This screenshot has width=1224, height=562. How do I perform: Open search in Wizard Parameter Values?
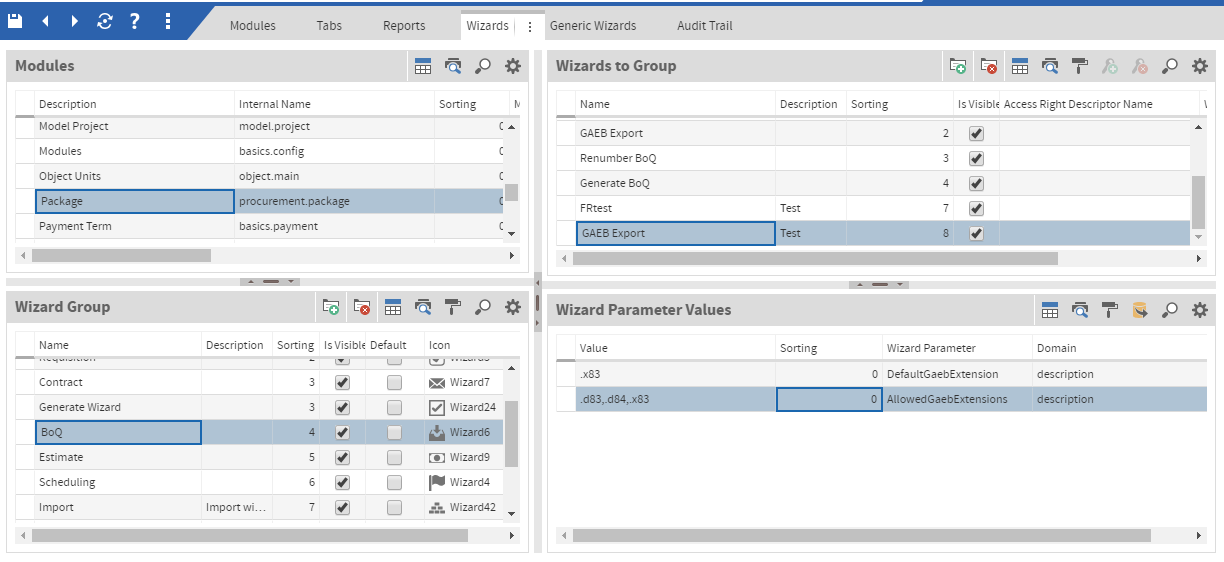pos(1170,310)
